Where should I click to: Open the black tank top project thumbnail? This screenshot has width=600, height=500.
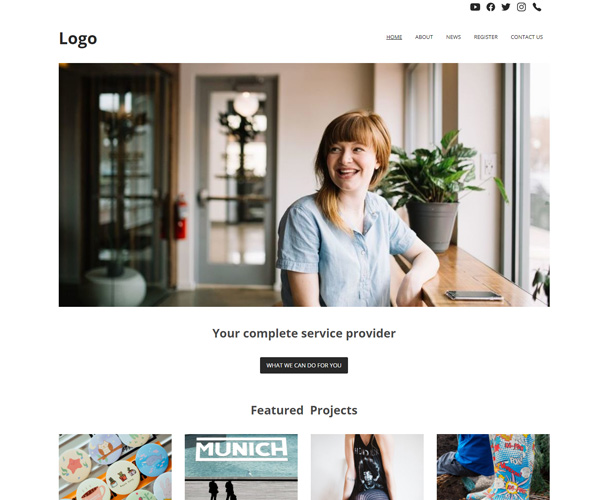367,467
